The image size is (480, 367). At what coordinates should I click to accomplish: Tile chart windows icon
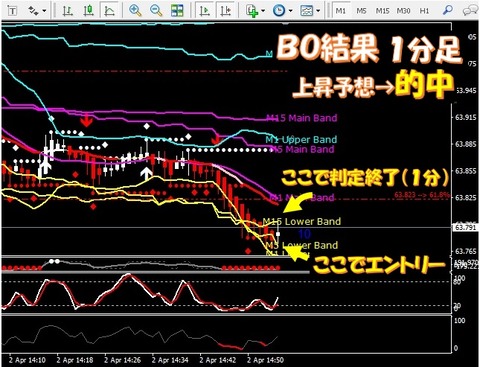point(177,11)
